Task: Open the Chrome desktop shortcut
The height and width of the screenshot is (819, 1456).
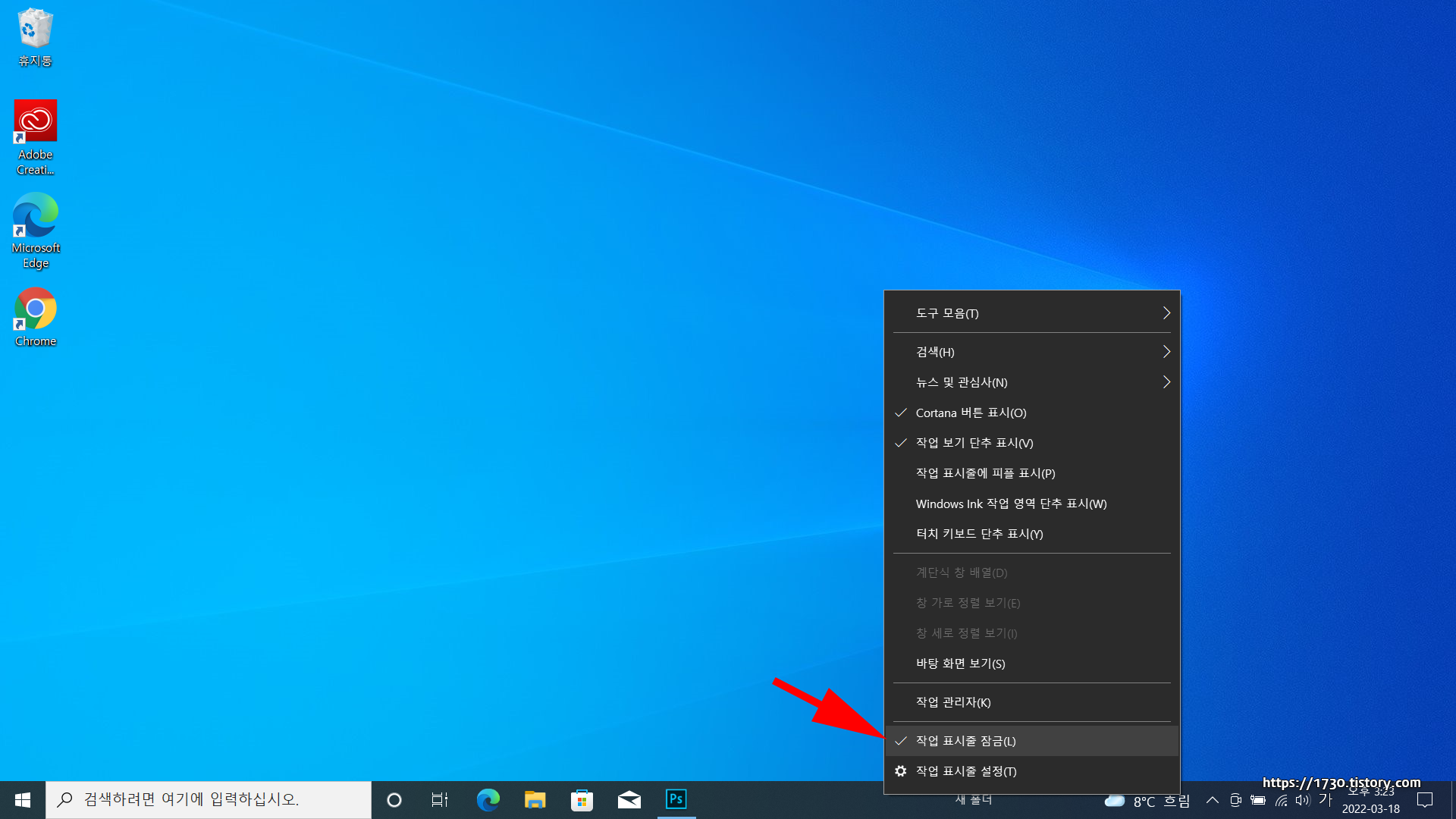Action: point(35,309)
